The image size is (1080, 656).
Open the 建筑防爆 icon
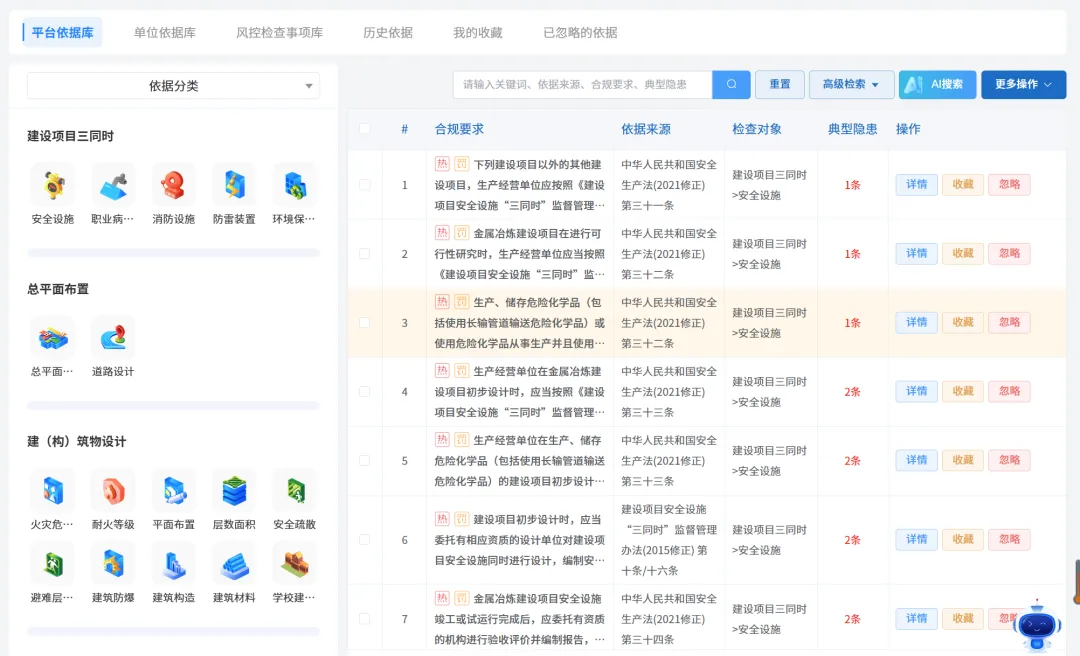click(113, 564)
